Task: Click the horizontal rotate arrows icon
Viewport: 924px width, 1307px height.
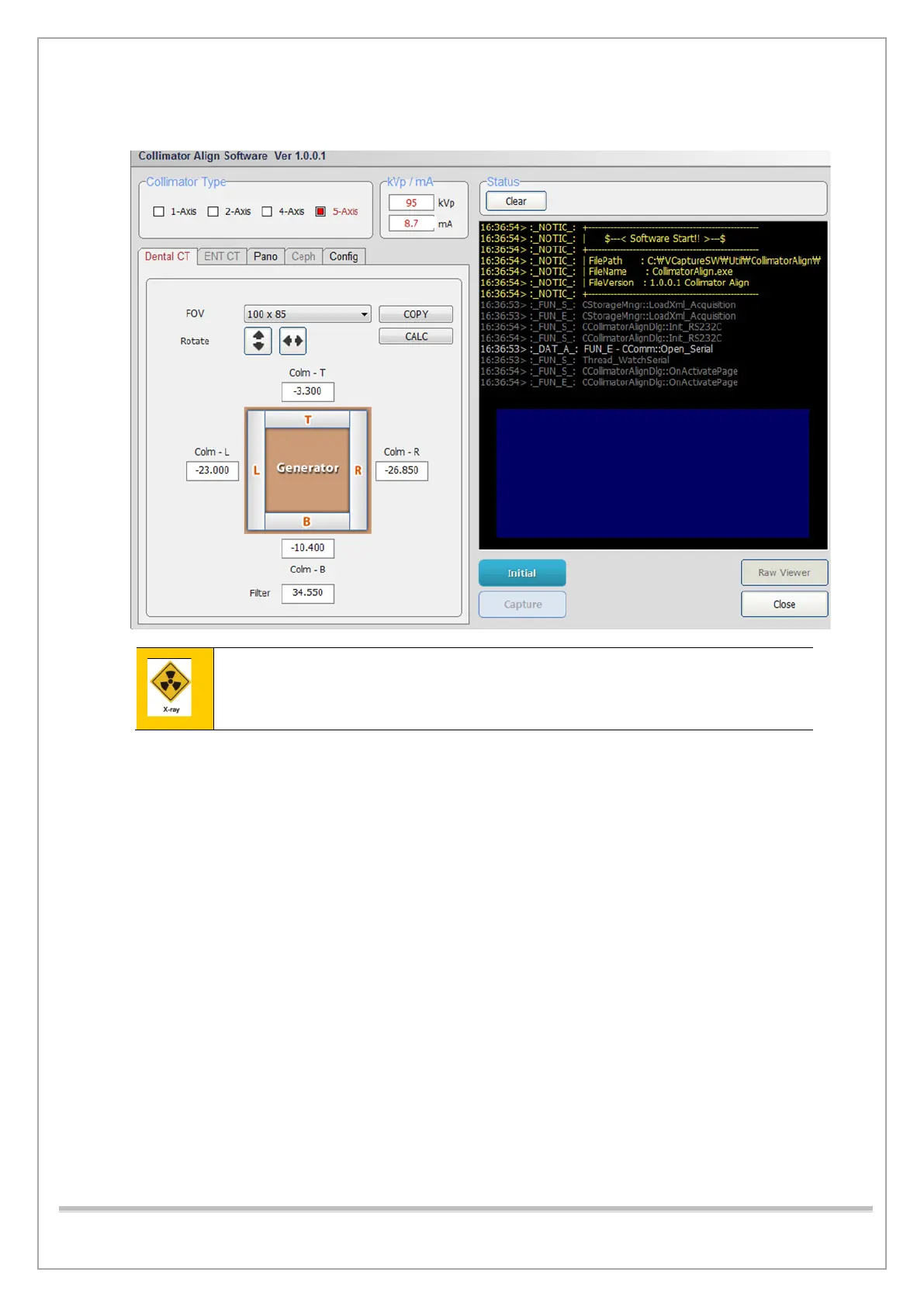Action: click(x=292, y=341)
